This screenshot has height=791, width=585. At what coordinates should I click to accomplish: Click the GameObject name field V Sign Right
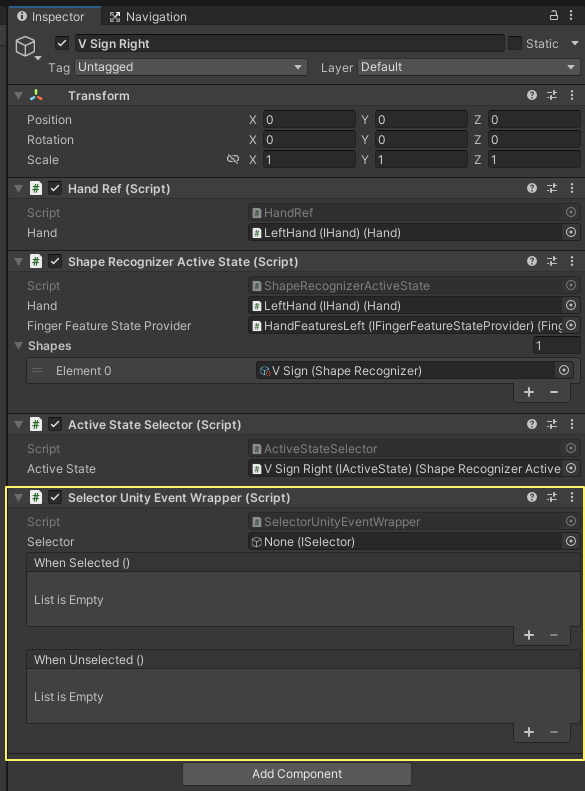coord(289,43)
